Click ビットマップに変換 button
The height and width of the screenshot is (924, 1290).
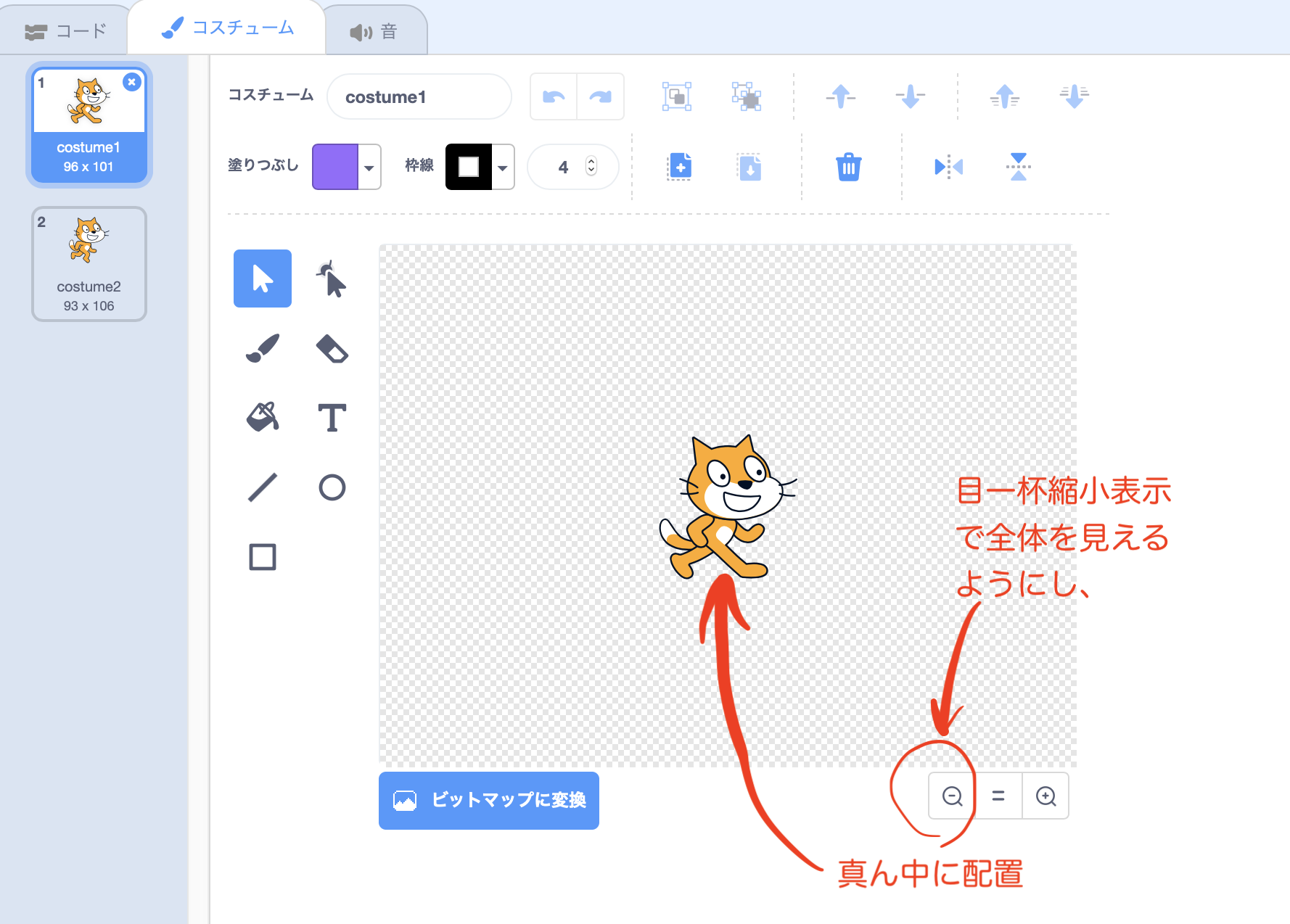[x=489, y=800]
